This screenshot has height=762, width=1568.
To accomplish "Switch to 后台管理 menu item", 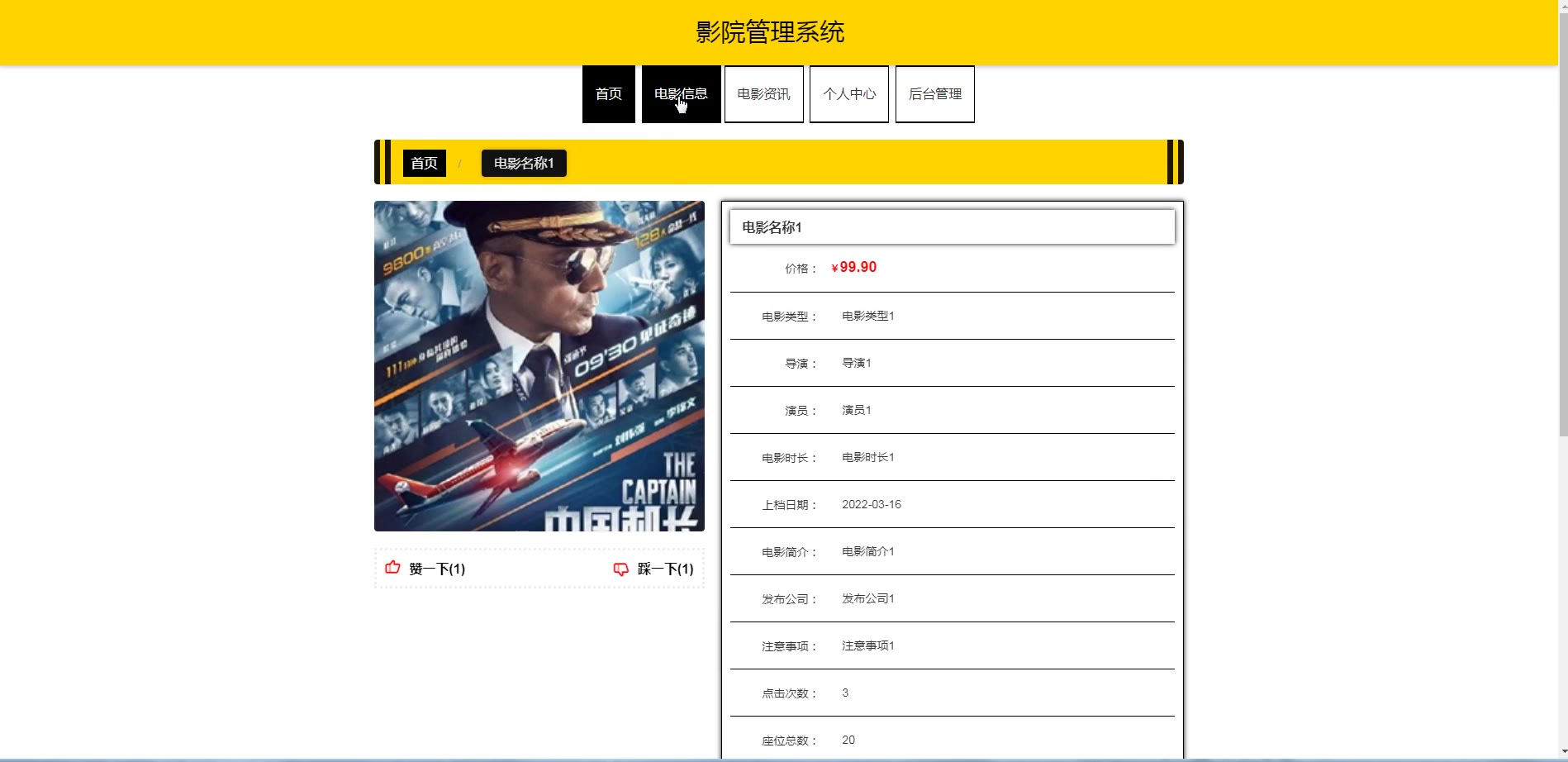I will pyautogui.click(x=935, y=94).
